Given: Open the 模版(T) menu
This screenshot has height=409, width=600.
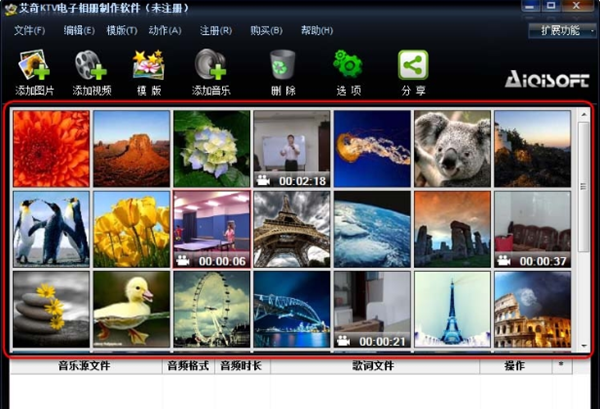Looking at the screenshot, I should tap(122, 30).
